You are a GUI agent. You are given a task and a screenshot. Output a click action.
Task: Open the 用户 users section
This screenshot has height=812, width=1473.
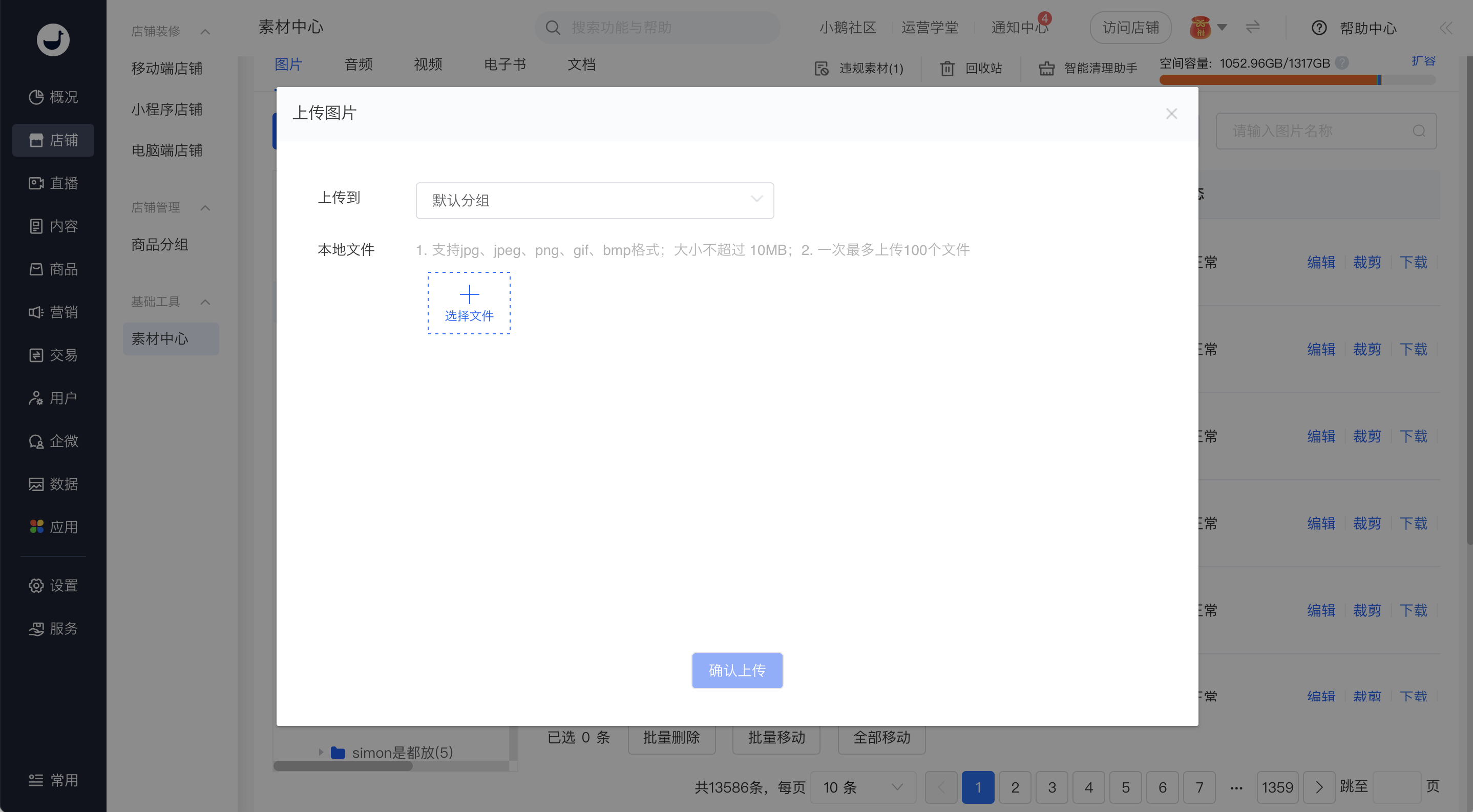53,398
